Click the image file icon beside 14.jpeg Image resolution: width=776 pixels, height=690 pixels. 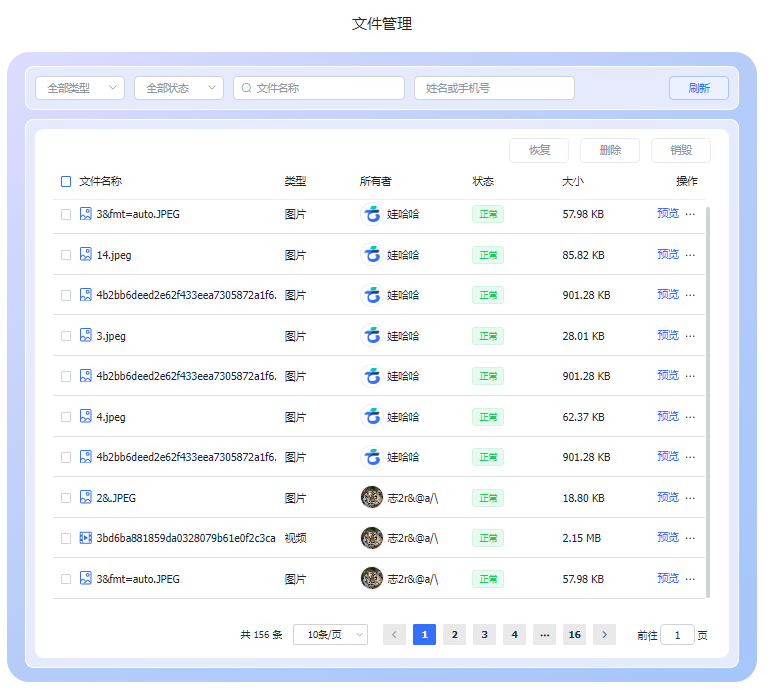86,254
